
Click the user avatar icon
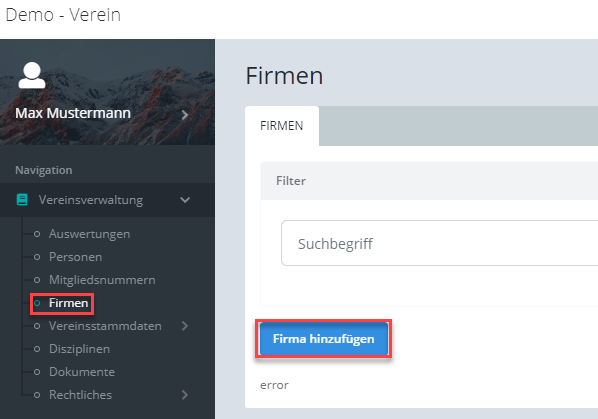[x=32, y=75]
